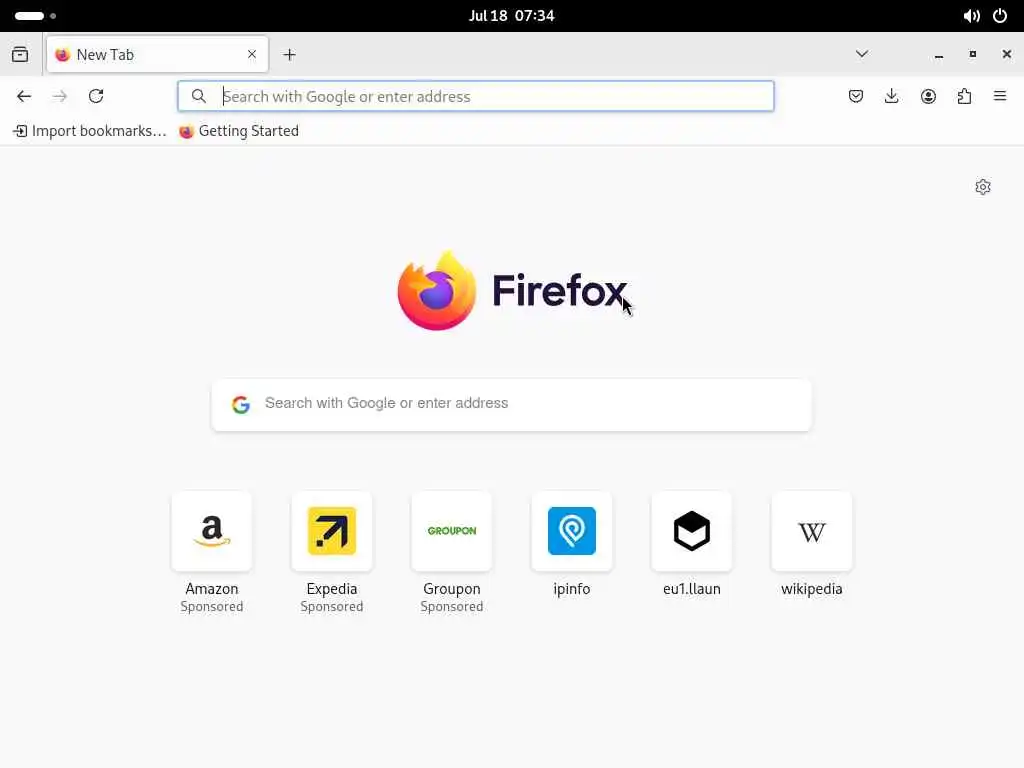Open Firefox View from the tab bar
Viewport: 1024px width, 768px height.
click(x=20, y=54)
